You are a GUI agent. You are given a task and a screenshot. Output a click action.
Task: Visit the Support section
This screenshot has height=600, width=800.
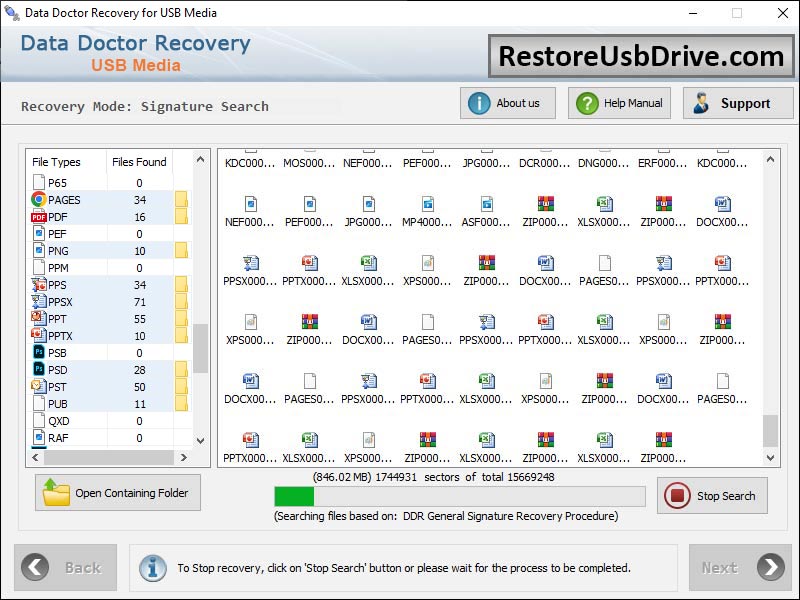coord(738,103)
